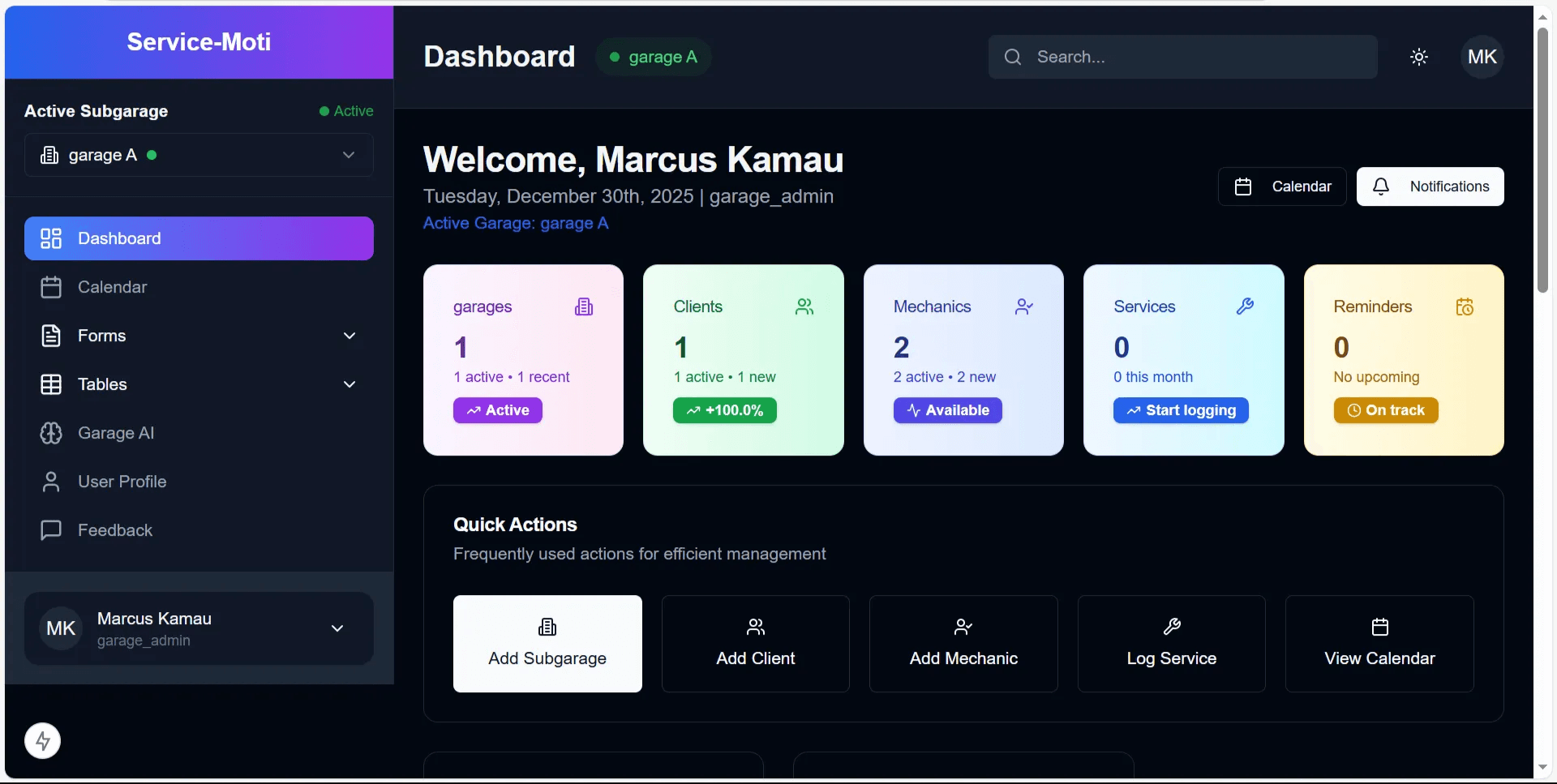Image resolution: width=1557 pixels, height=784 pixels.
Task: Click the building icon on garages card
Action: 584,306
